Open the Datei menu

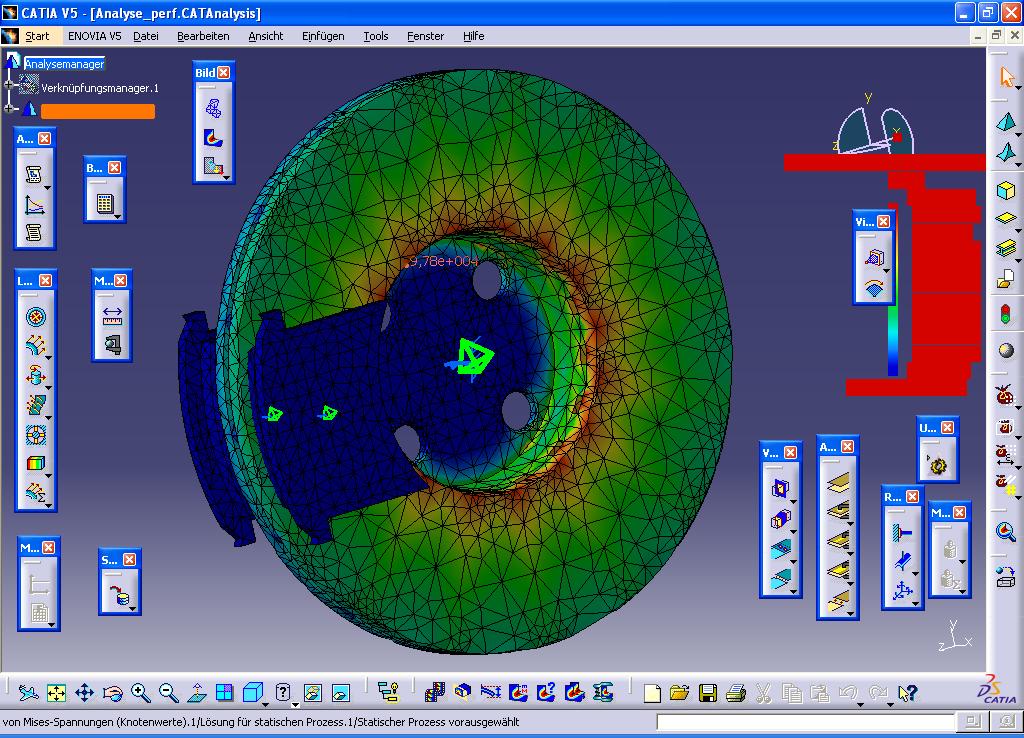146,36
